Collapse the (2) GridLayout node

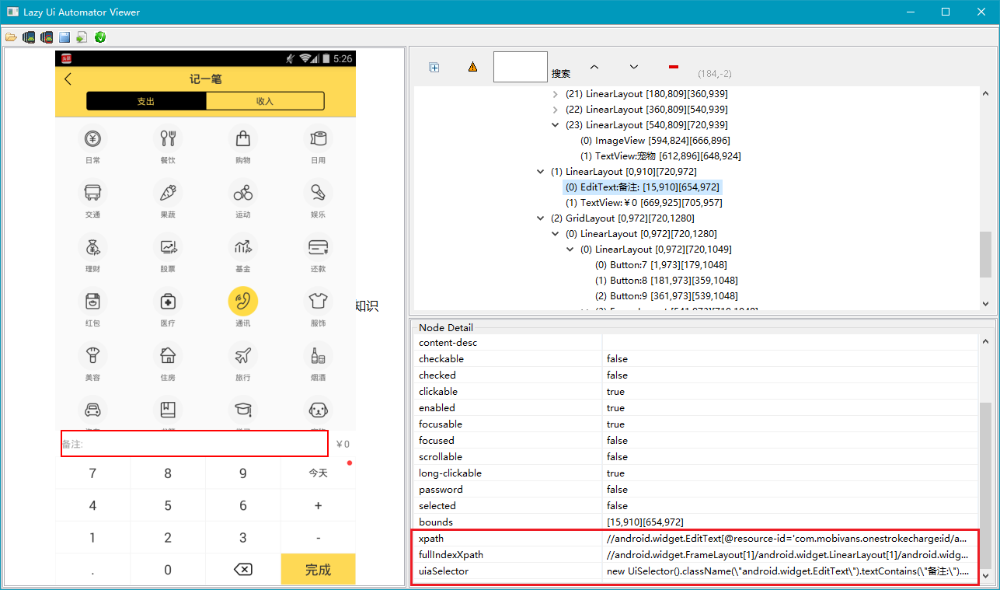tap(540, 218)
